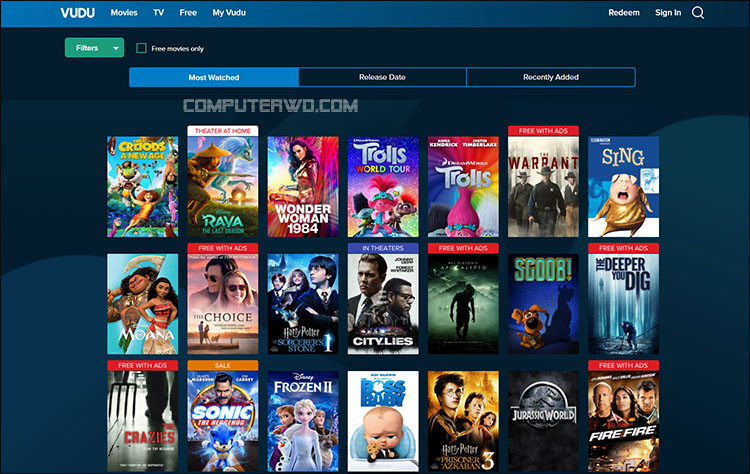
Task: Open the TV menu
Action: click(158, 13)
